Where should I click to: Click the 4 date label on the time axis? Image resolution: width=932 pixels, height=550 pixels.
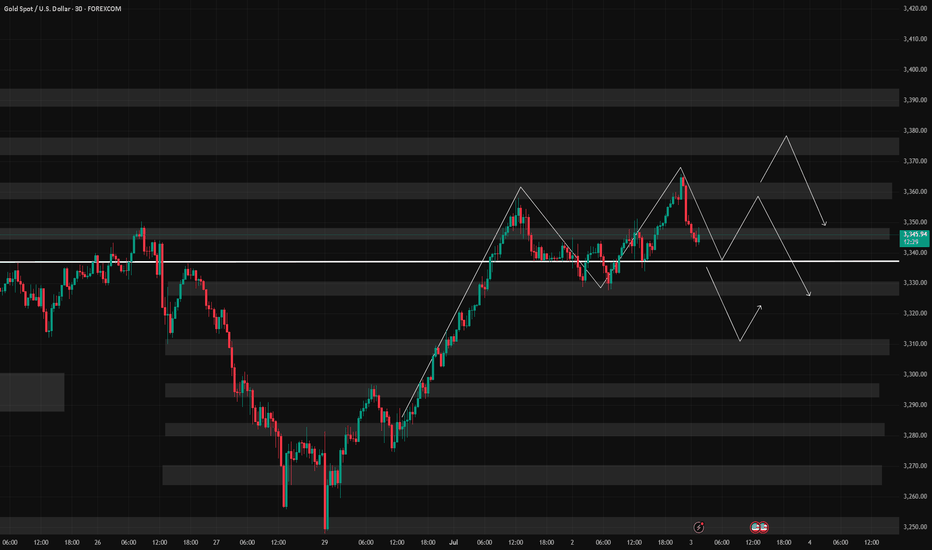tap(810, 542)
